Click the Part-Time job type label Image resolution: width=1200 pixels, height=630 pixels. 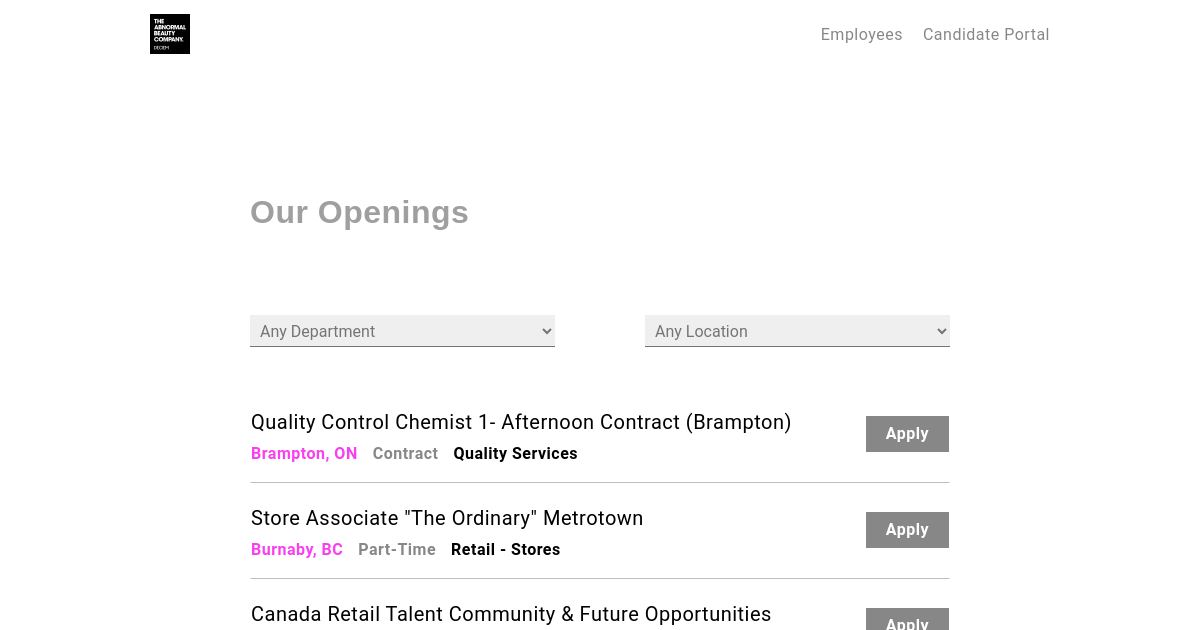tap(397, 549)
